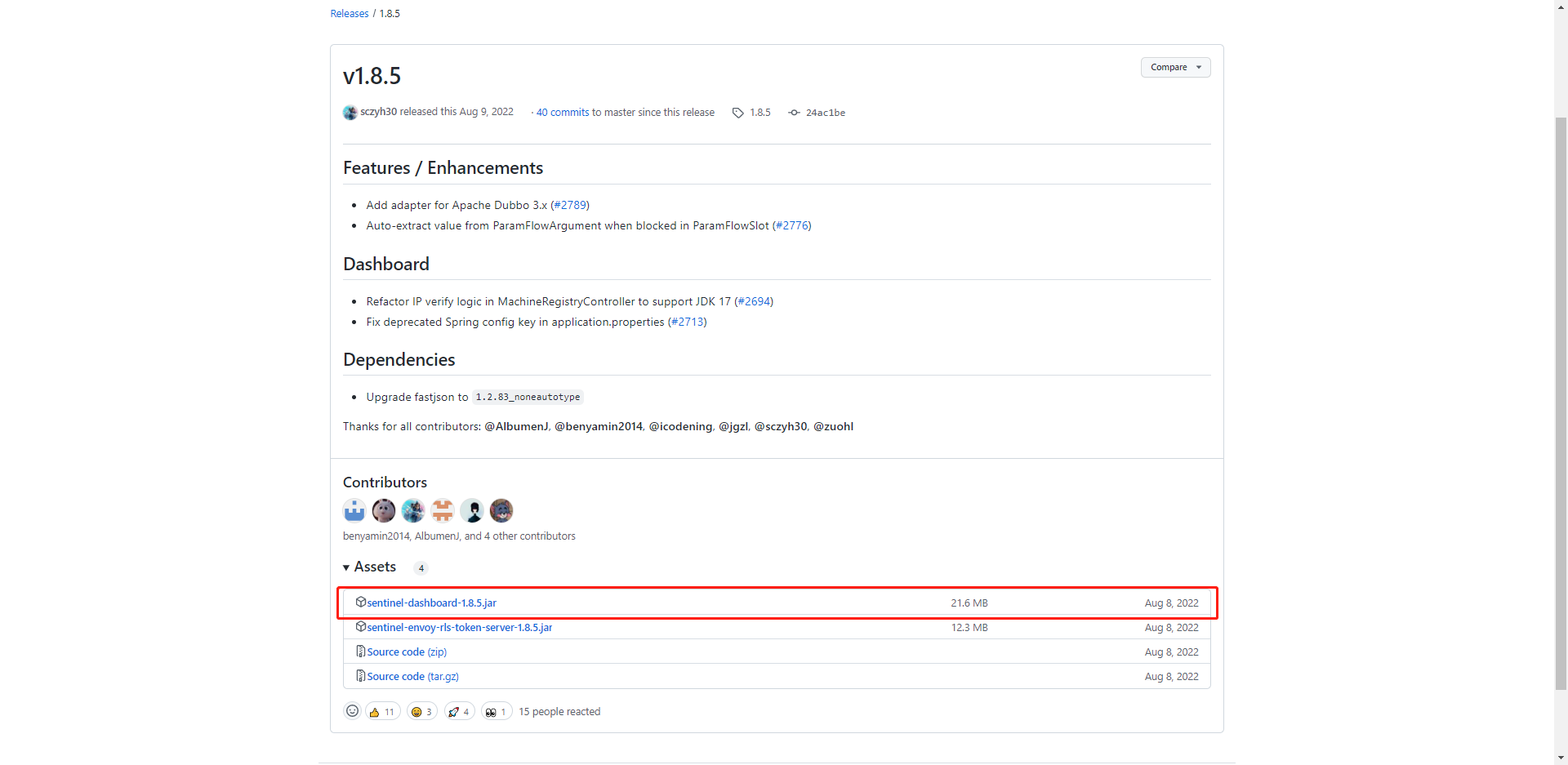The image size is (1568, 765).
Task: Open pull request #2713
Action: tap(688, 322)
